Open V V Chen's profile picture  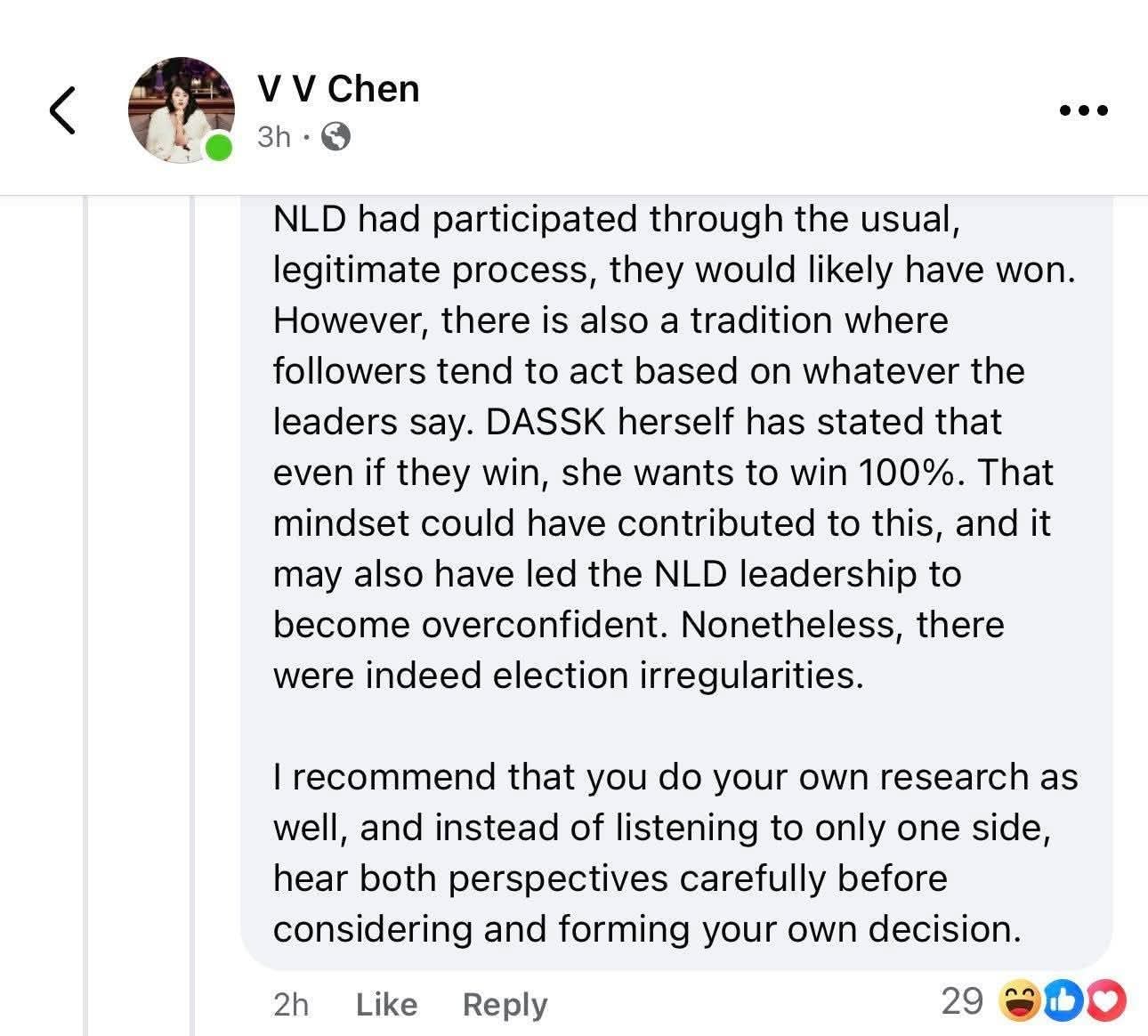click(x=181, y=109)
